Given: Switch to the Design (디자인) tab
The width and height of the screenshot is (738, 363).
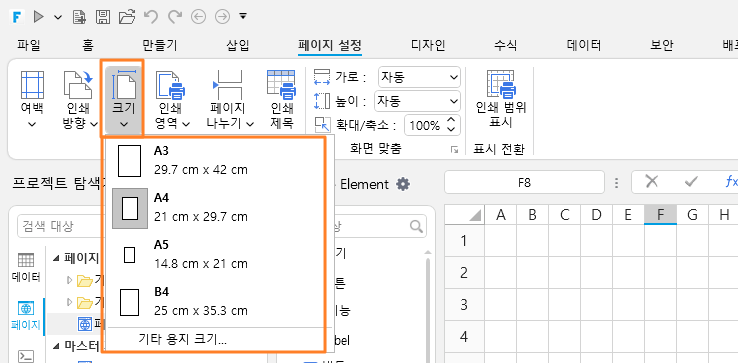Looking at the screenshot, I should click(428, 46).
